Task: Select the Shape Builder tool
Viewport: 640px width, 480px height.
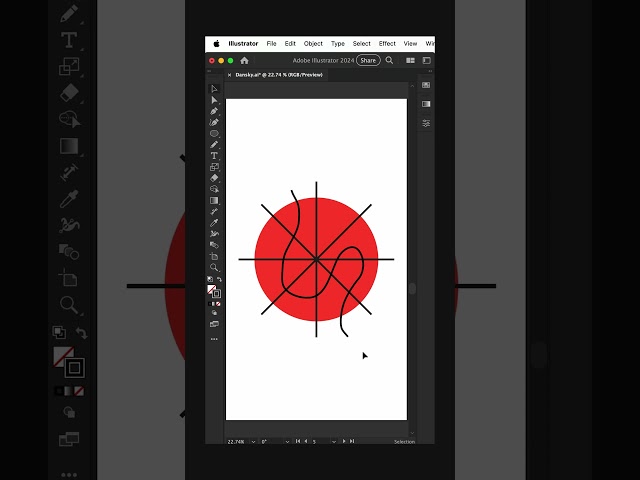Action: 214,189
